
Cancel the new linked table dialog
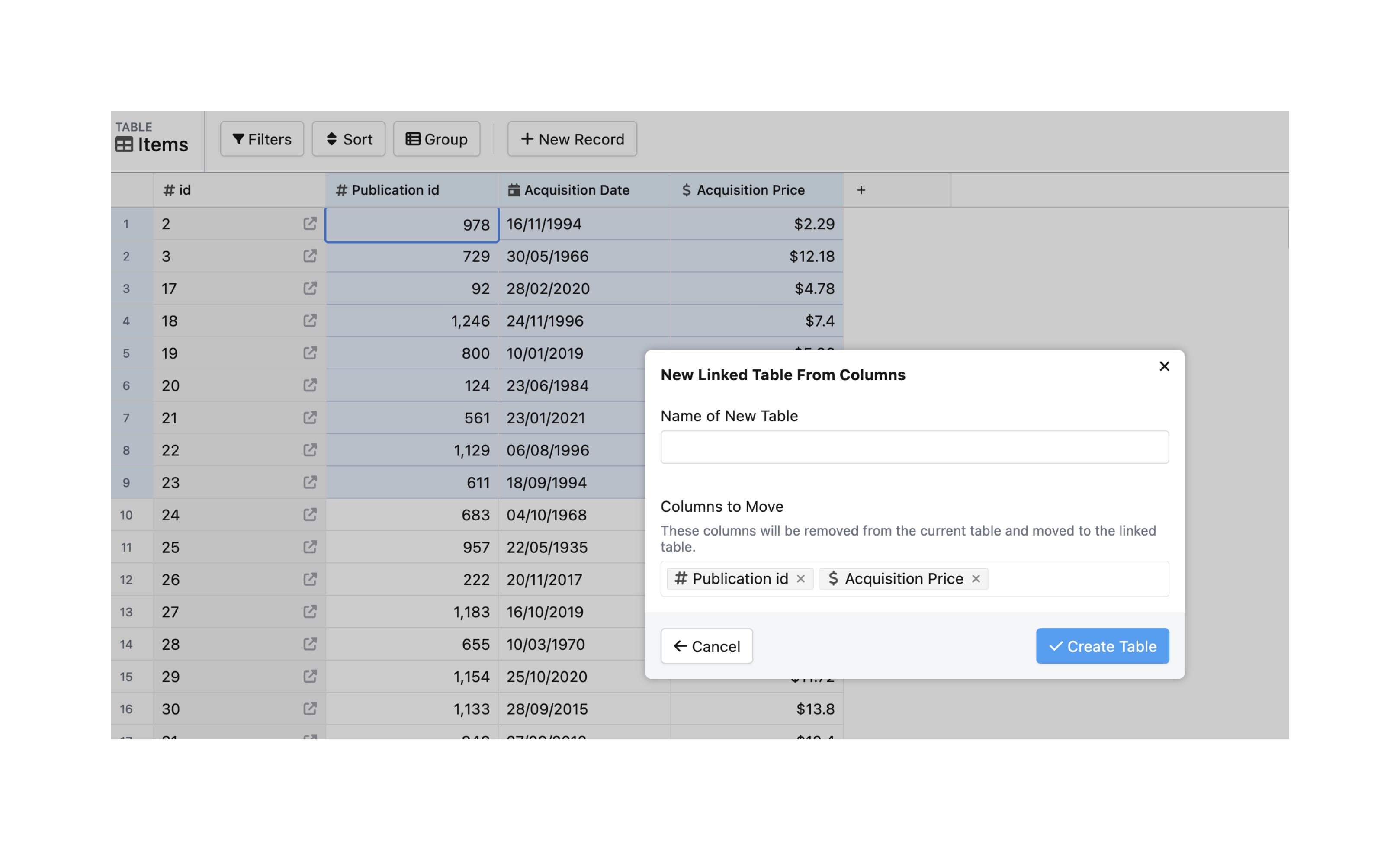click(x=706, y=646)
